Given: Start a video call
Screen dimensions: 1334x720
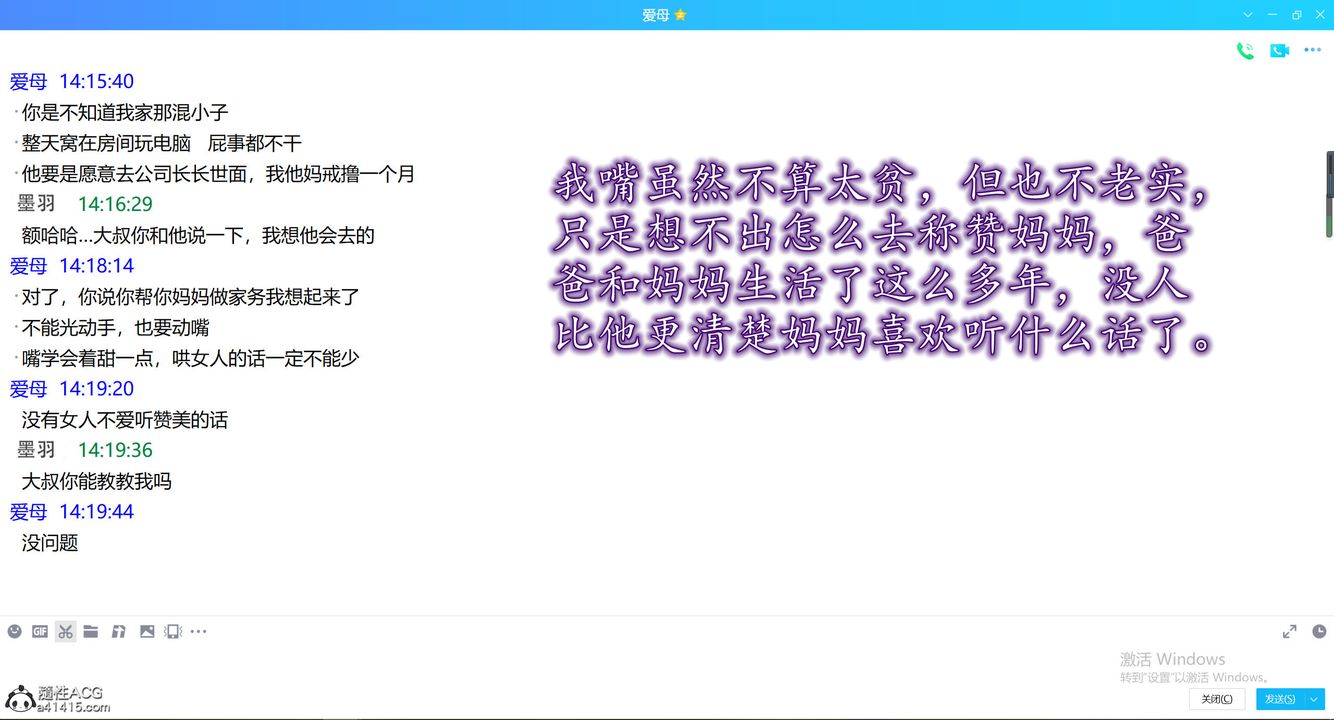Looking at the screenshot, I should tap(1279, 51).
